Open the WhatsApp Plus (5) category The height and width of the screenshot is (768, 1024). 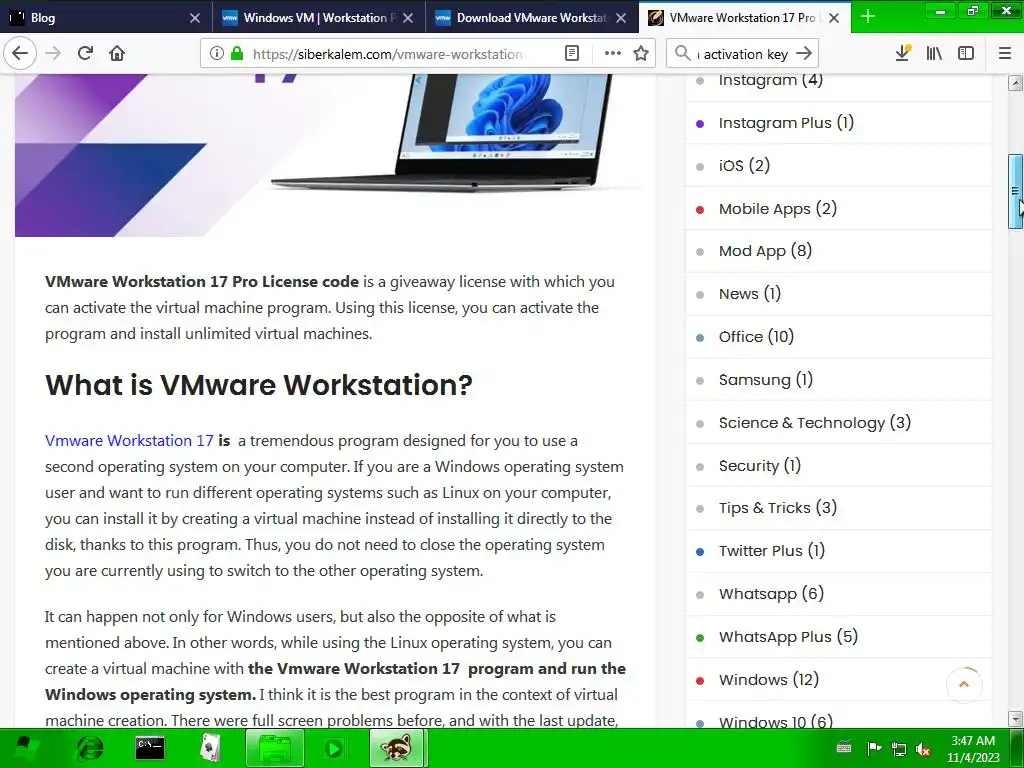coord(788,637)
